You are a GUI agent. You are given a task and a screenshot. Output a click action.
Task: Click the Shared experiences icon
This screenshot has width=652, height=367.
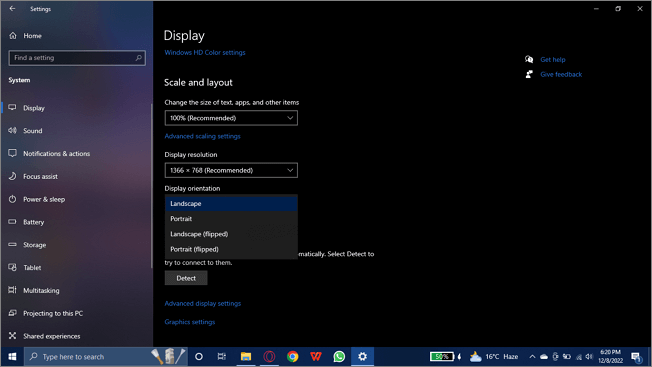[12, 336]
